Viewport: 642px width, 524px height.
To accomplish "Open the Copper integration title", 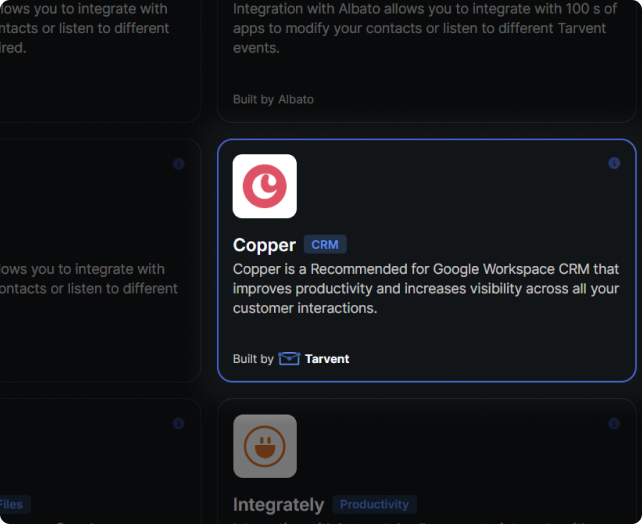I will (x=264, y=245).
